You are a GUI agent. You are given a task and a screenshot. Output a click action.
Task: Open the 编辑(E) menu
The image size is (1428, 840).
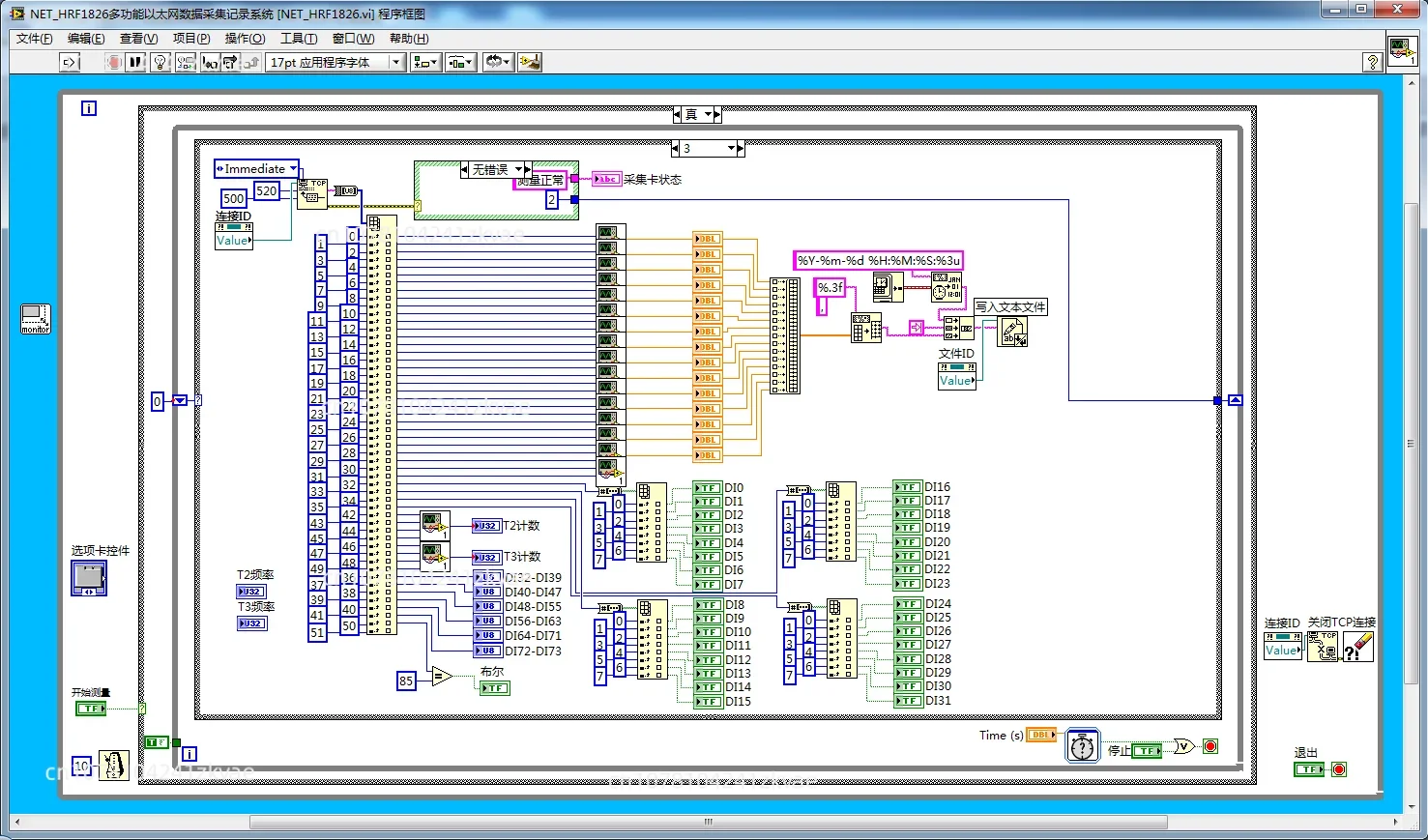pyautogui.click(x=86, y=39)
